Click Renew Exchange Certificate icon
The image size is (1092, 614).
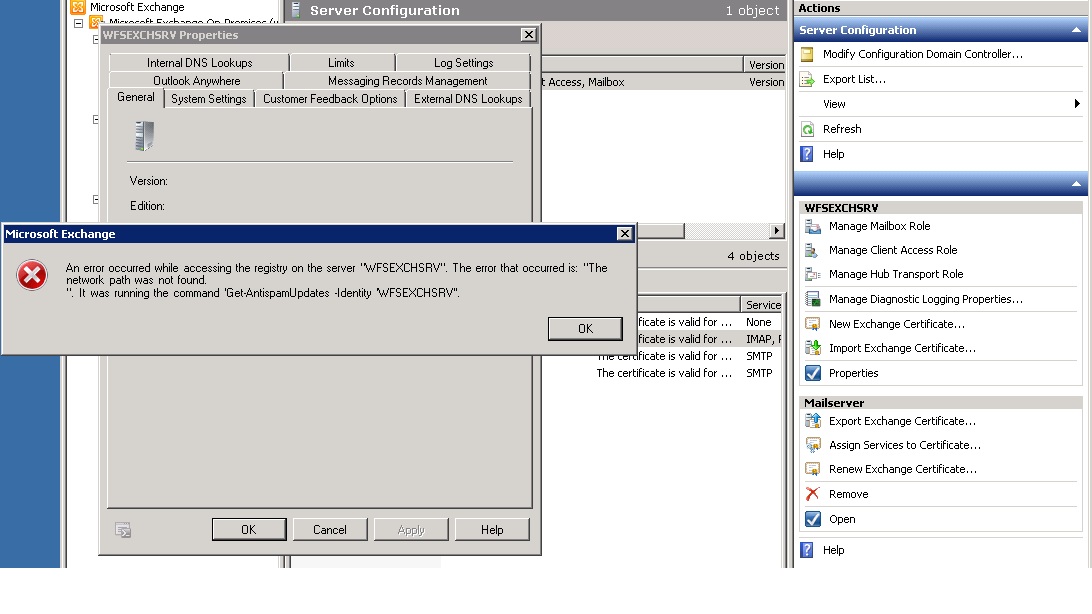click(x=813, y=469)
